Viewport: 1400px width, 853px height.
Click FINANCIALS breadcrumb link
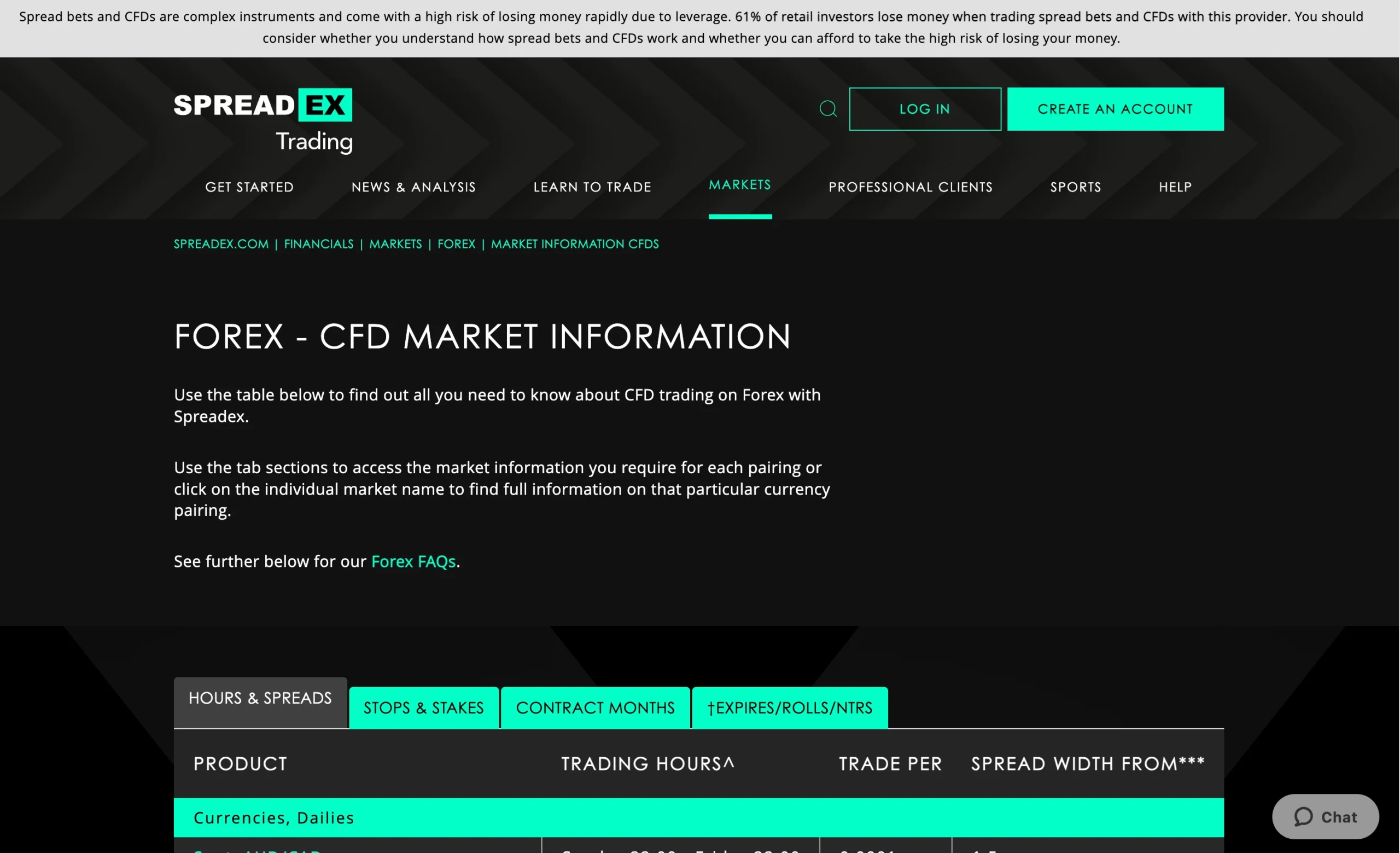coord(319,244)
